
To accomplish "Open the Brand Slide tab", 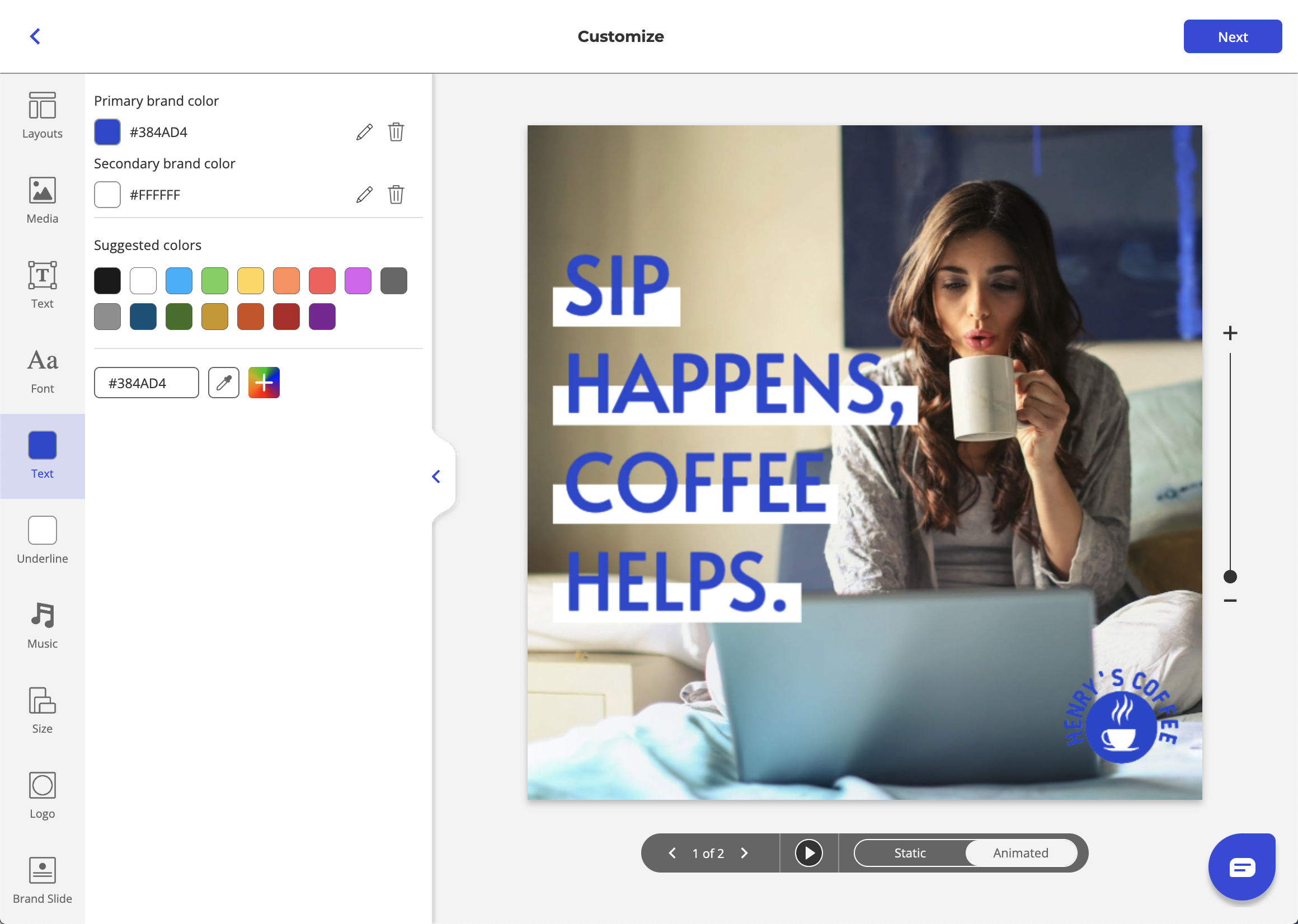I will point(42,880).
